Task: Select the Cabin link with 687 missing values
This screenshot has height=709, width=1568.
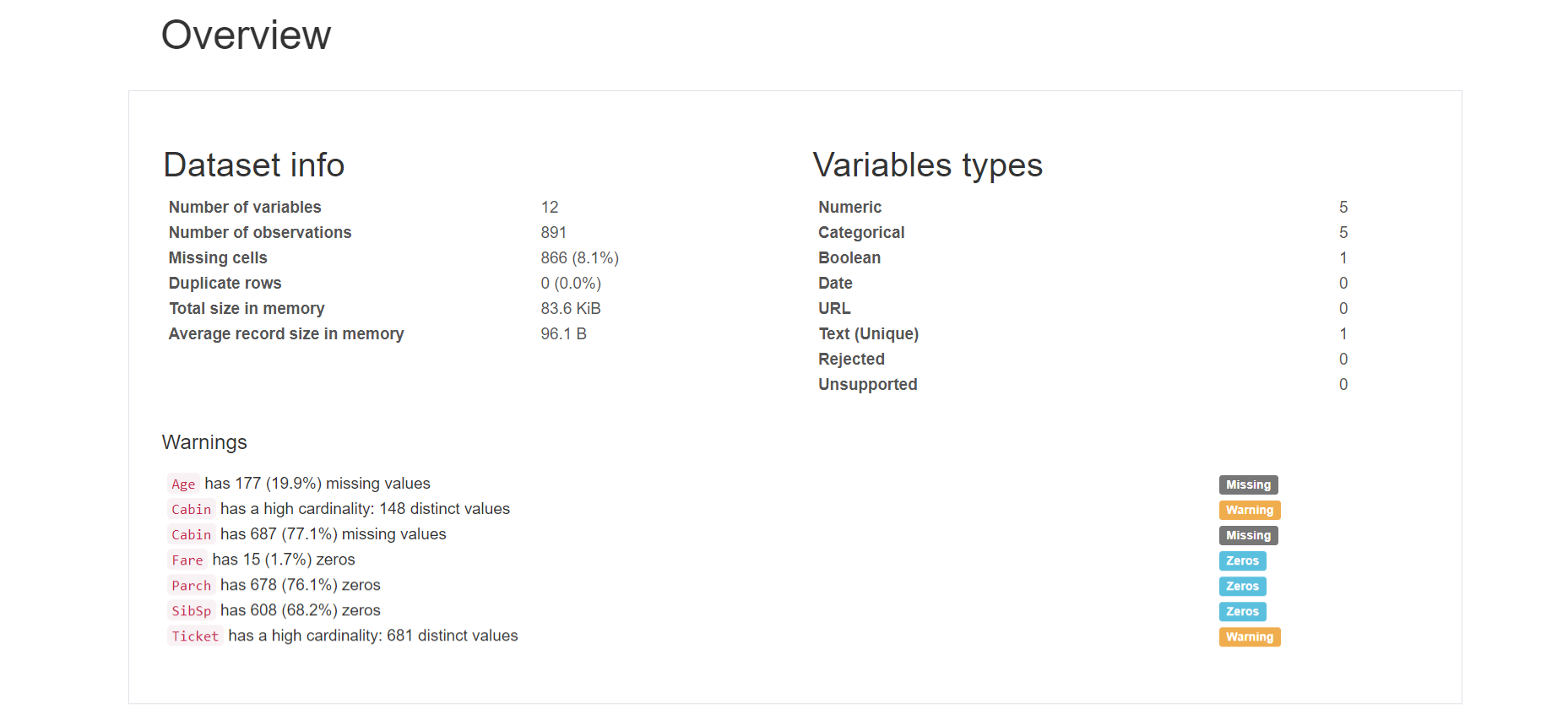Action: 192,534
